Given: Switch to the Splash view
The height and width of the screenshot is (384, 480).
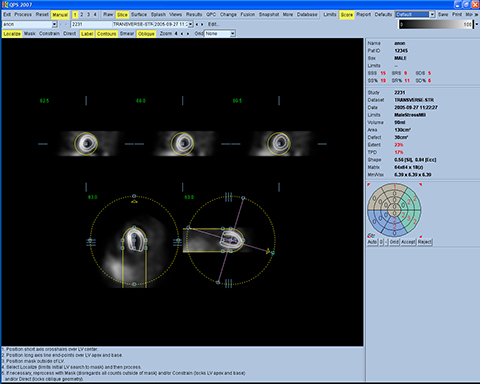Looking at the screenshot, I should [158, 15].
